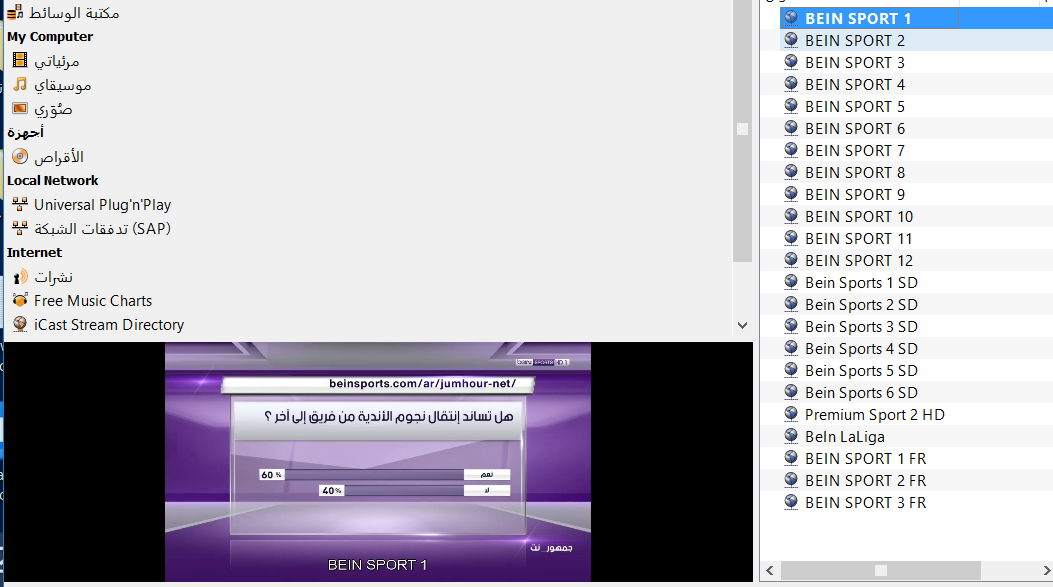
Task: Select Premium Sport 2 HD channel
Action: pos(874,415)
